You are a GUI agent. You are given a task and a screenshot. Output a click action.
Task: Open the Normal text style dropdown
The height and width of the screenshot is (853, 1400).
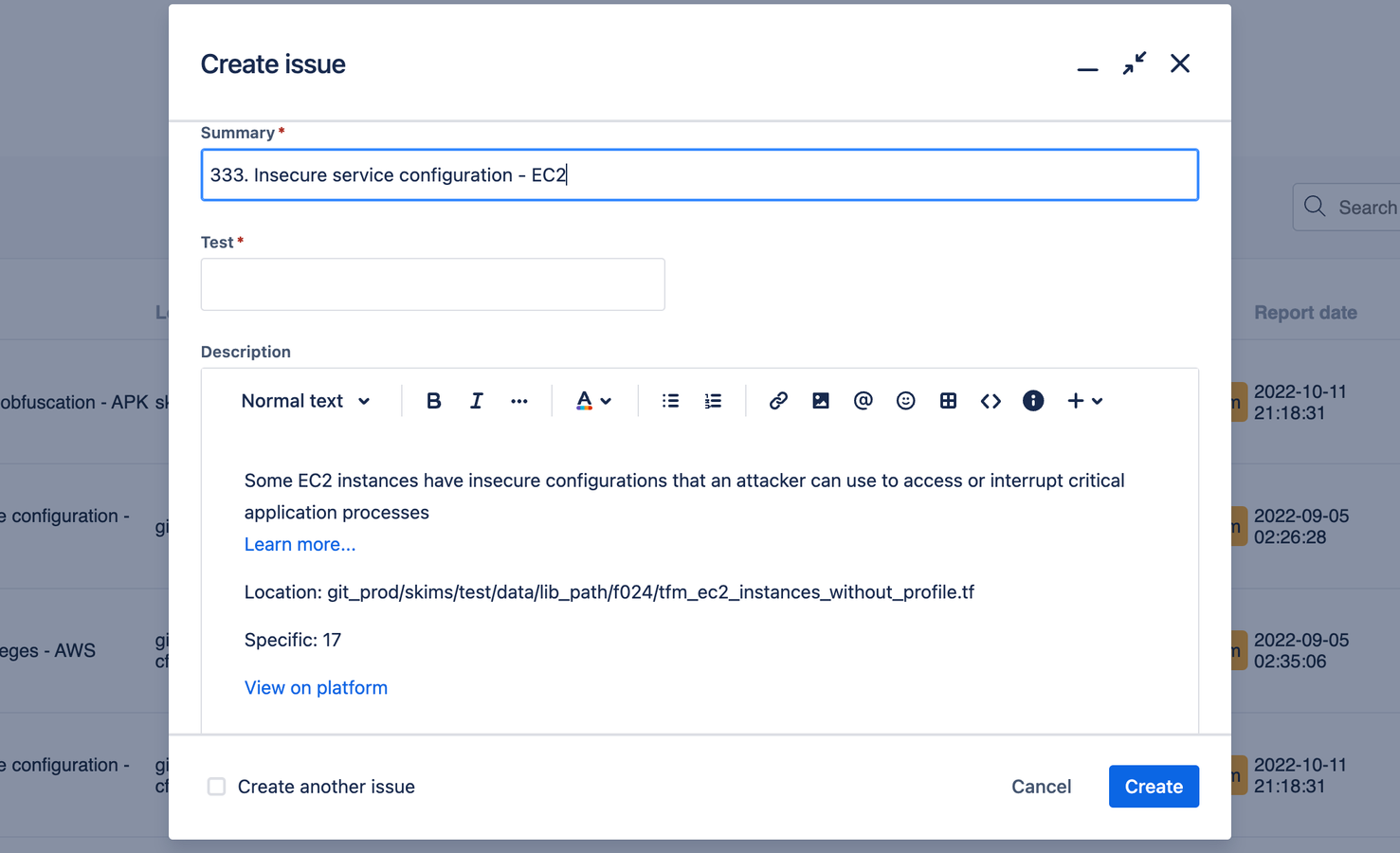pos(305,401)
